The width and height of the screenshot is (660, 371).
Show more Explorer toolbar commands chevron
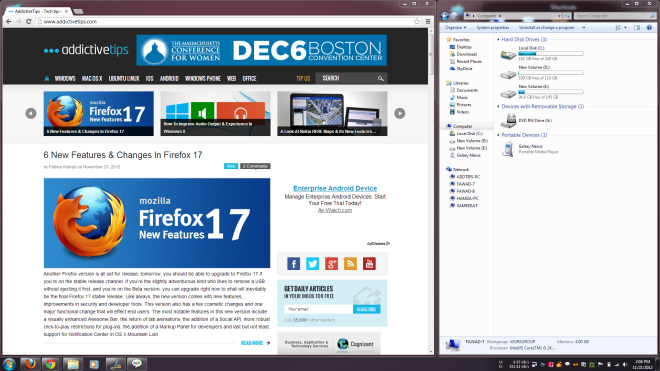pyautogui.click(x=583, y=28)
